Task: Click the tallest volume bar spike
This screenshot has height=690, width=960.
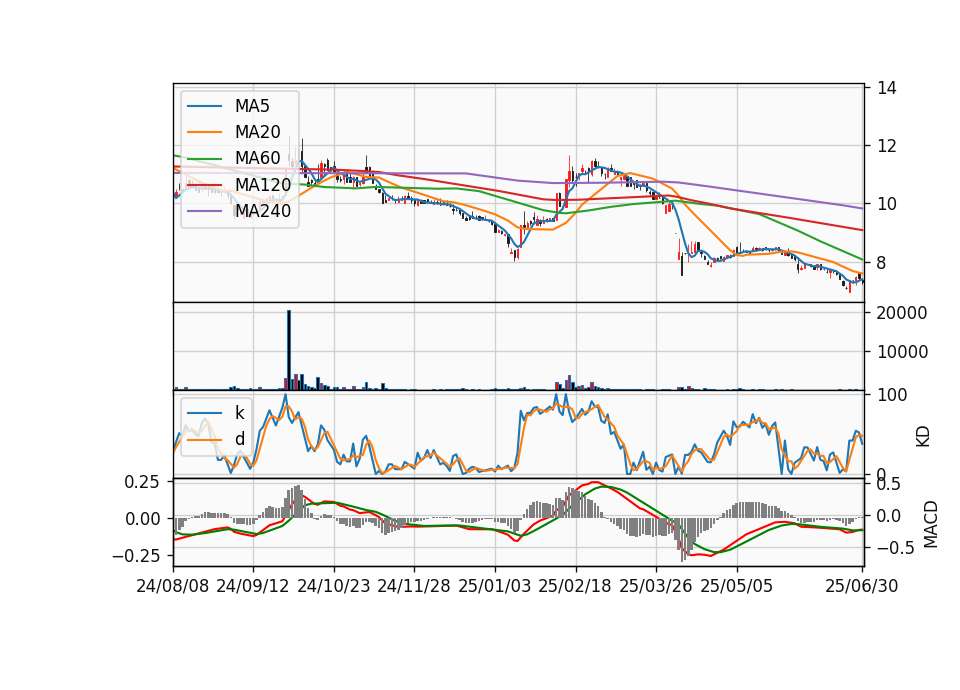Action: 289,350
